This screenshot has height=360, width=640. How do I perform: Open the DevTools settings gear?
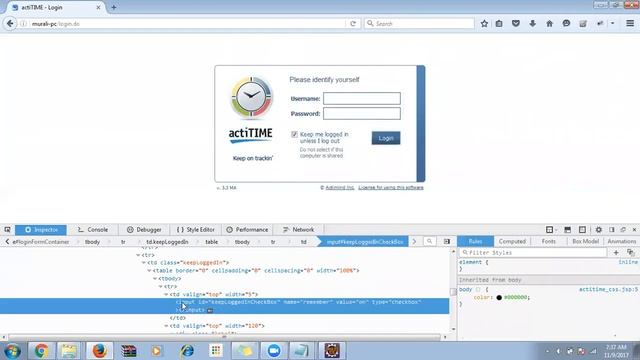pyautogui.click(x=598, y=230)
